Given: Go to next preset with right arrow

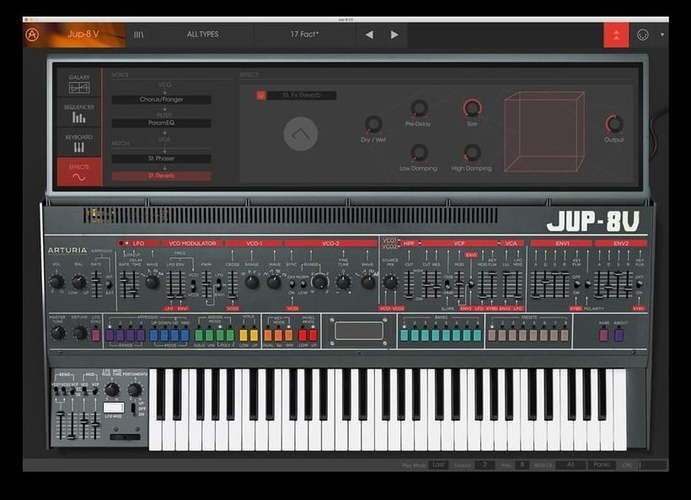Looking at the screenshot, I should point(394,34).
